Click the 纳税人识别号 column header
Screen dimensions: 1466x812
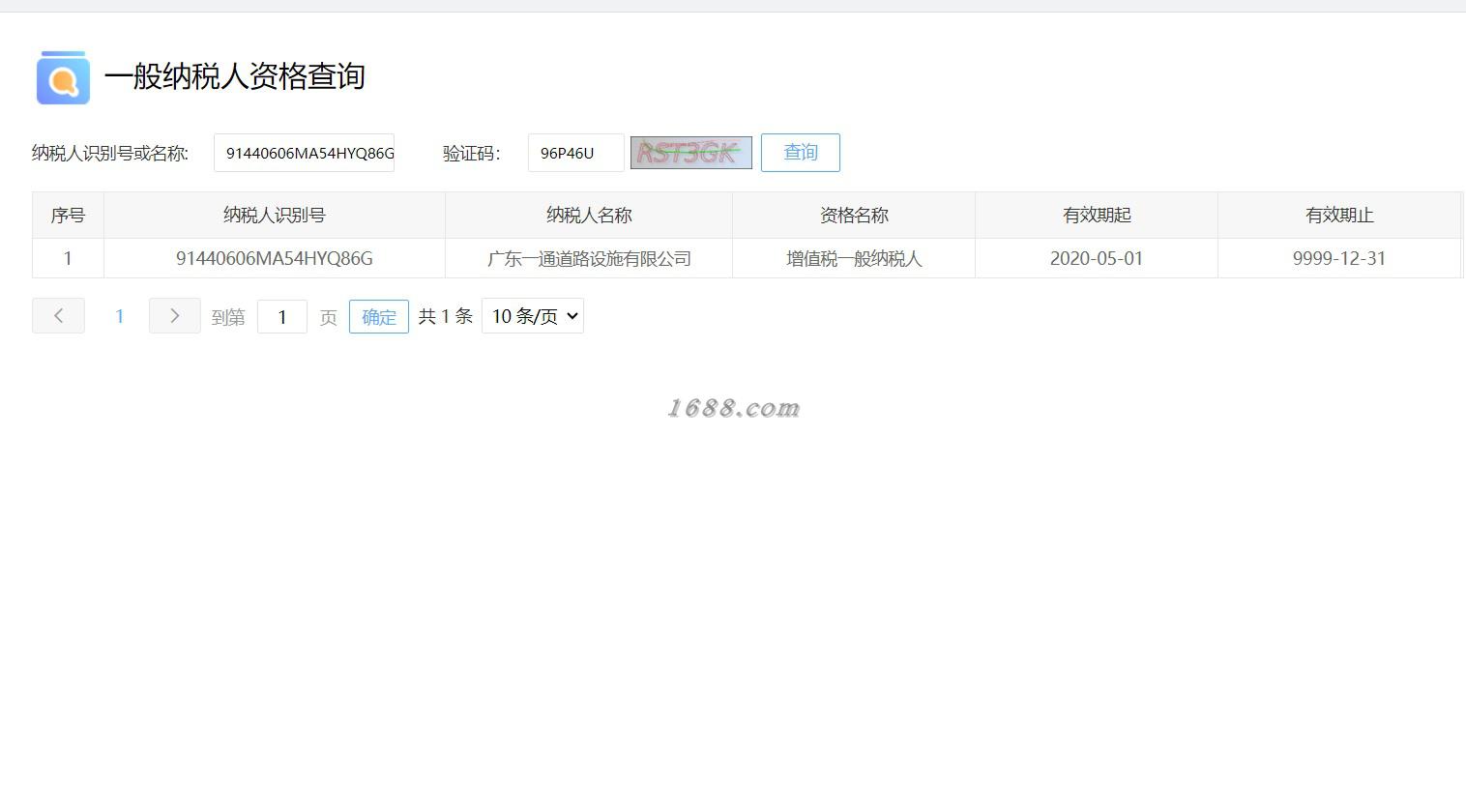pos(275,215)
